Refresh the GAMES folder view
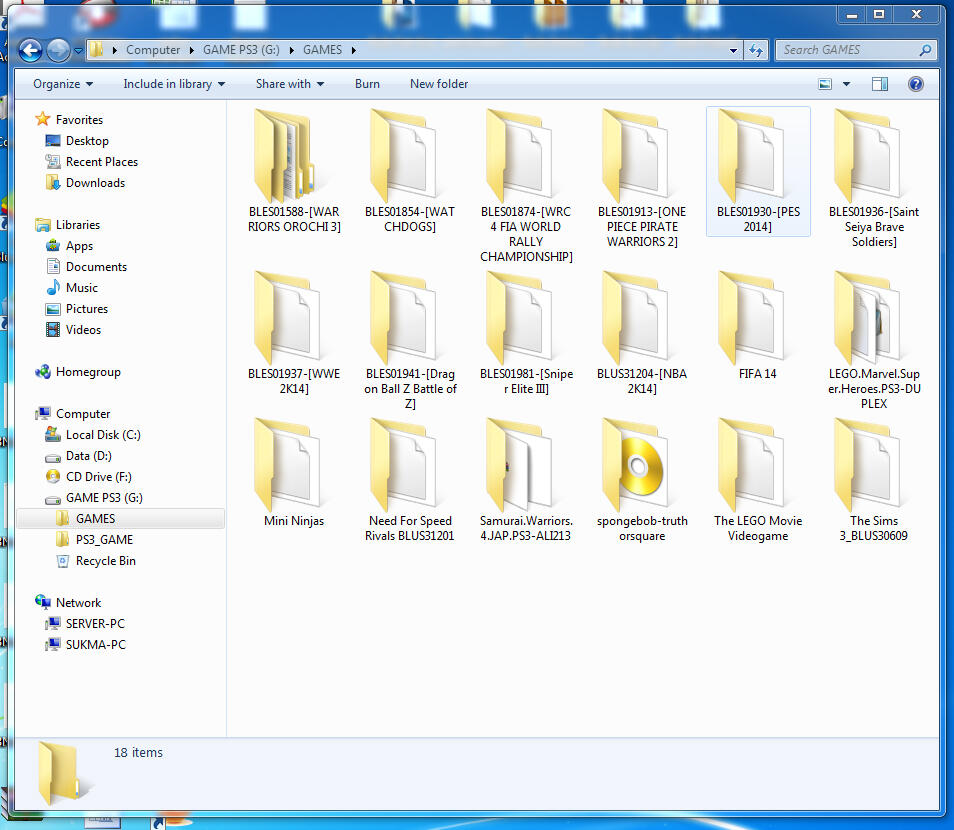The image size is (954, 830). pyautogui.click(x=756, y=51)
